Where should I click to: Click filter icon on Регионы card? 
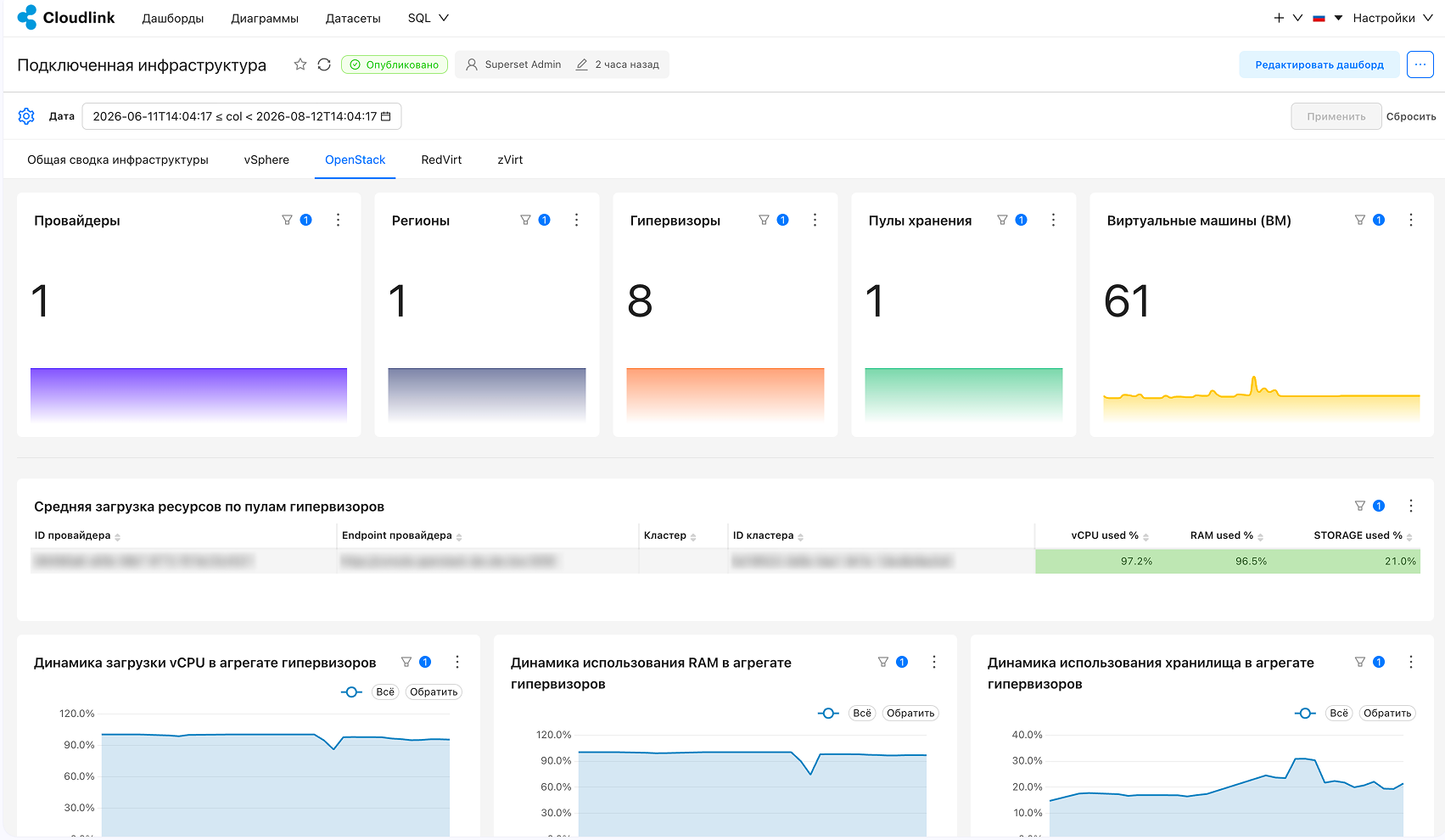(525, 220)
